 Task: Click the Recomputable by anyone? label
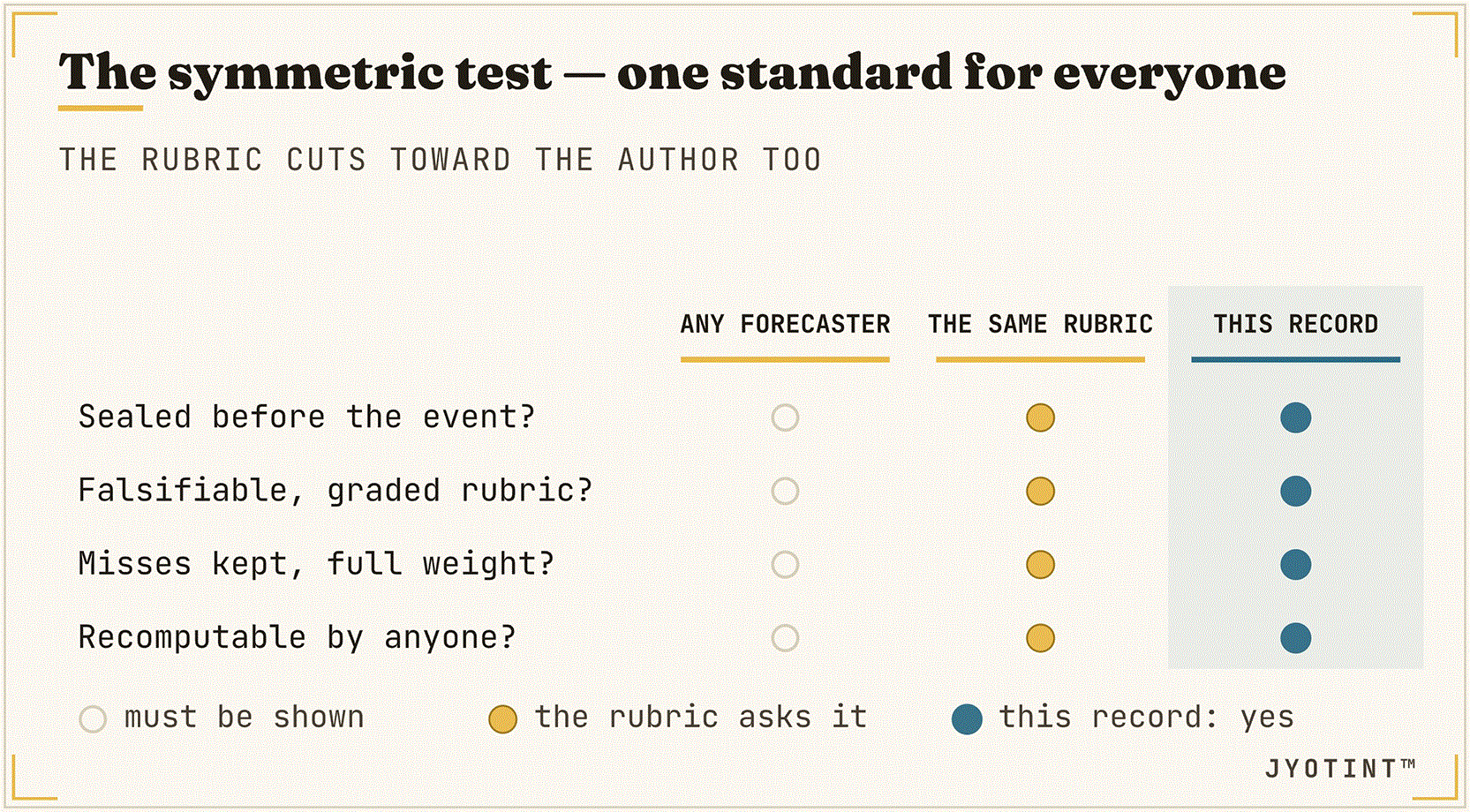(298, 637)
